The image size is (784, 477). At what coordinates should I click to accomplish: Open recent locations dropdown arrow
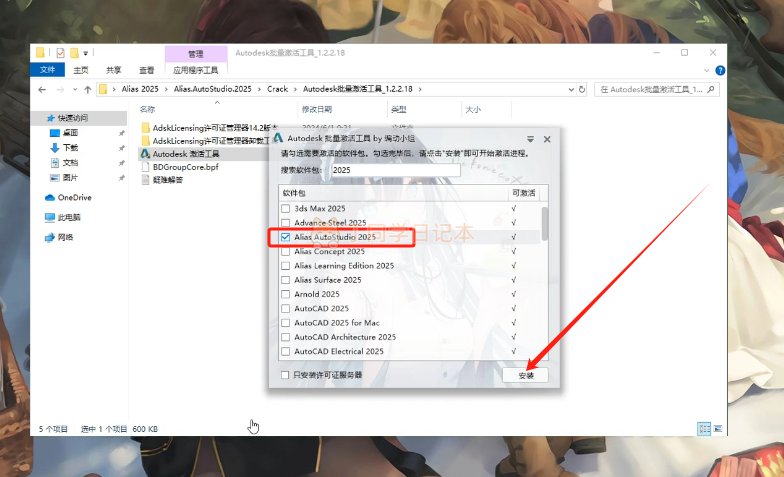pyautogui.click(x=74, y=90)
